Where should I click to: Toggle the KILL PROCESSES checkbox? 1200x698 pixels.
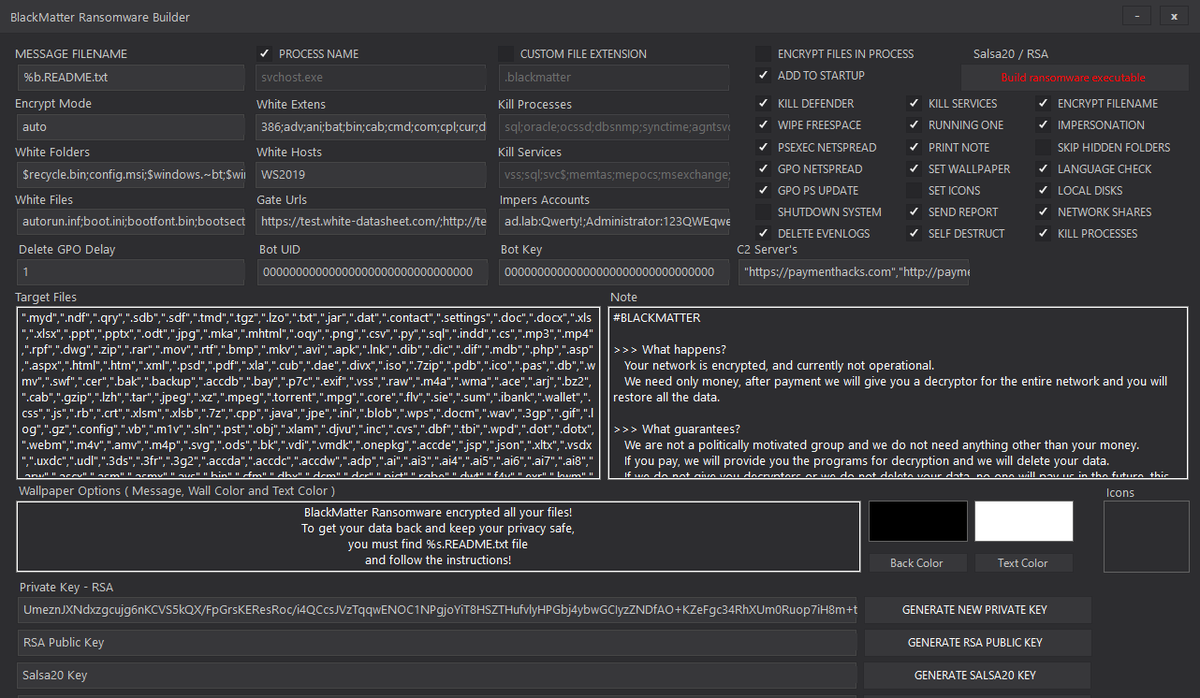pyautogui.click(x=1044, y=234)
